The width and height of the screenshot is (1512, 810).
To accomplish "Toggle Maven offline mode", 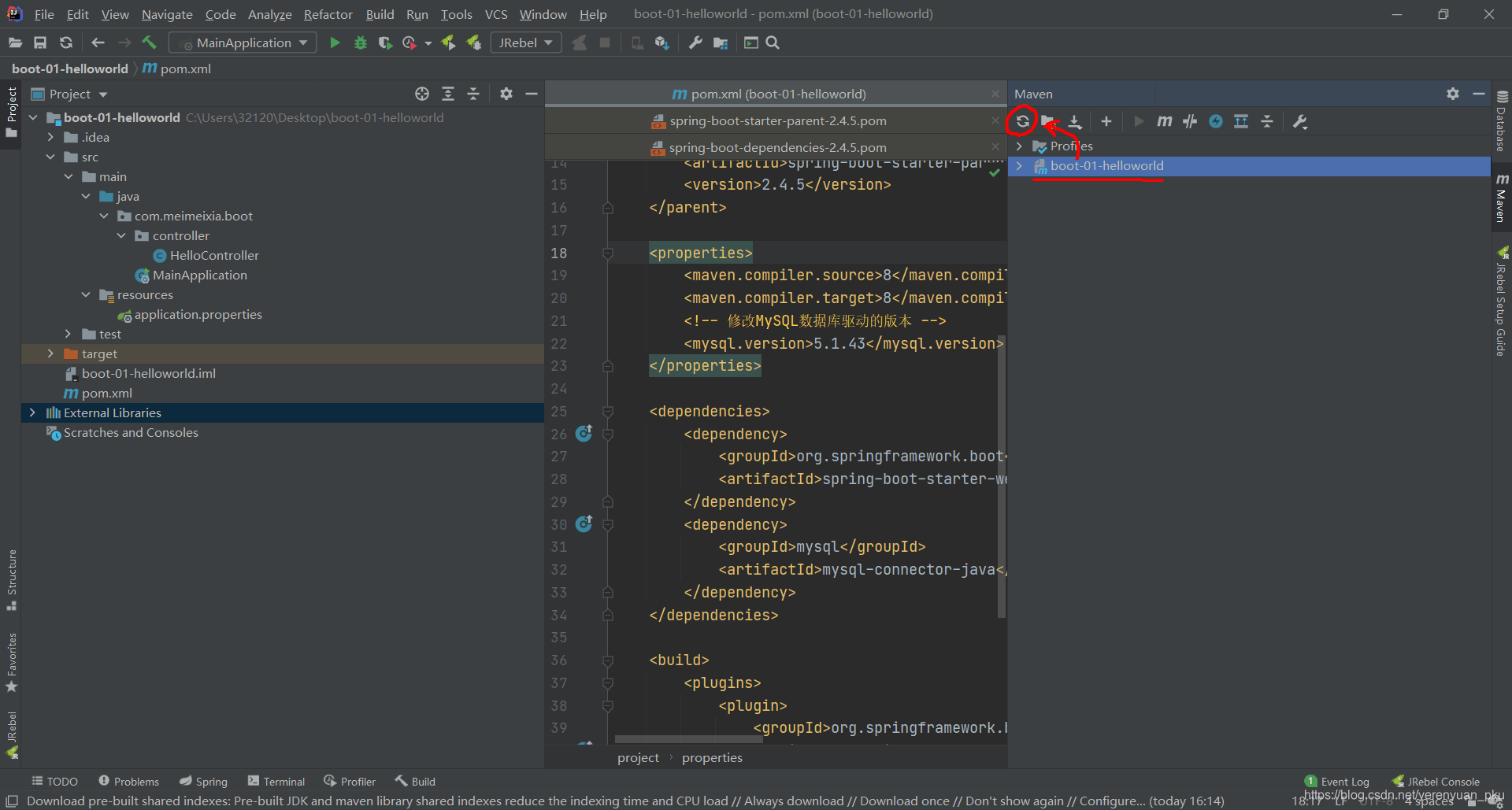I will [1190, 121].
